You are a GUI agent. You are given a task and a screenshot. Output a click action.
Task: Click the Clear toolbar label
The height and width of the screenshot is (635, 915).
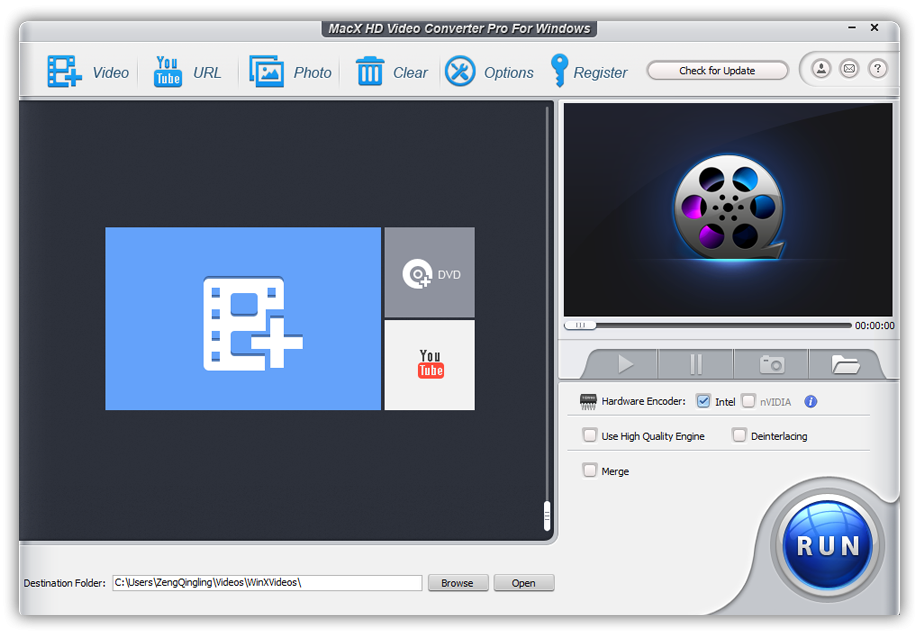[x=410, y=72]
